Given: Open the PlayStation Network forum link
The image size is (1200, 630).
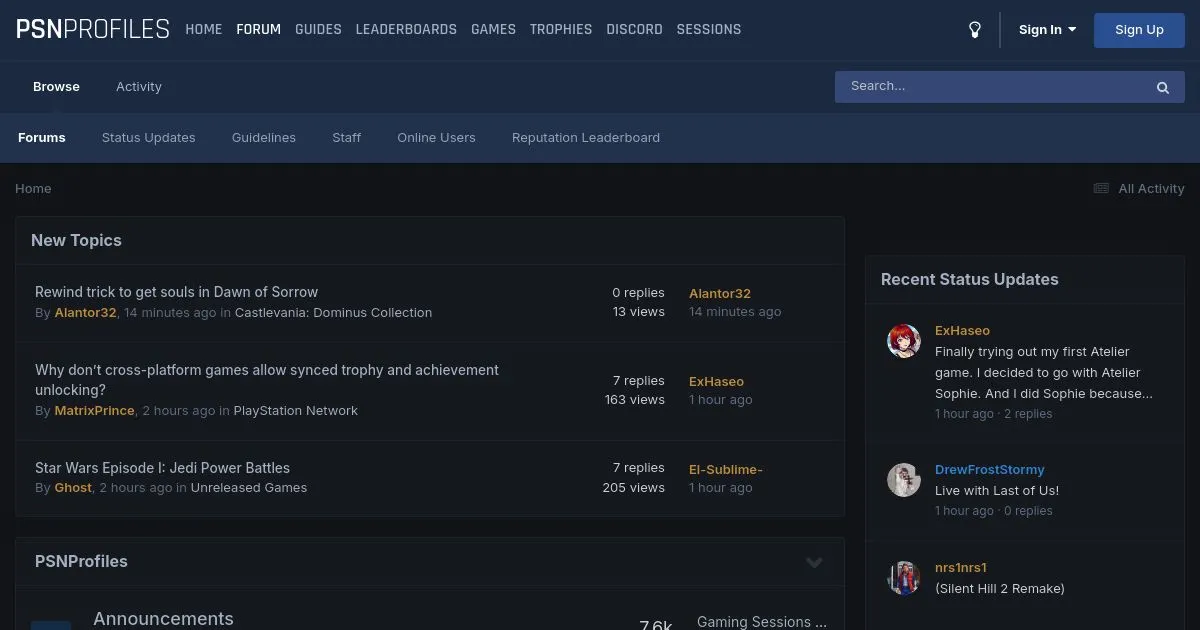Looking at the screenshot, I should (296, 411).
